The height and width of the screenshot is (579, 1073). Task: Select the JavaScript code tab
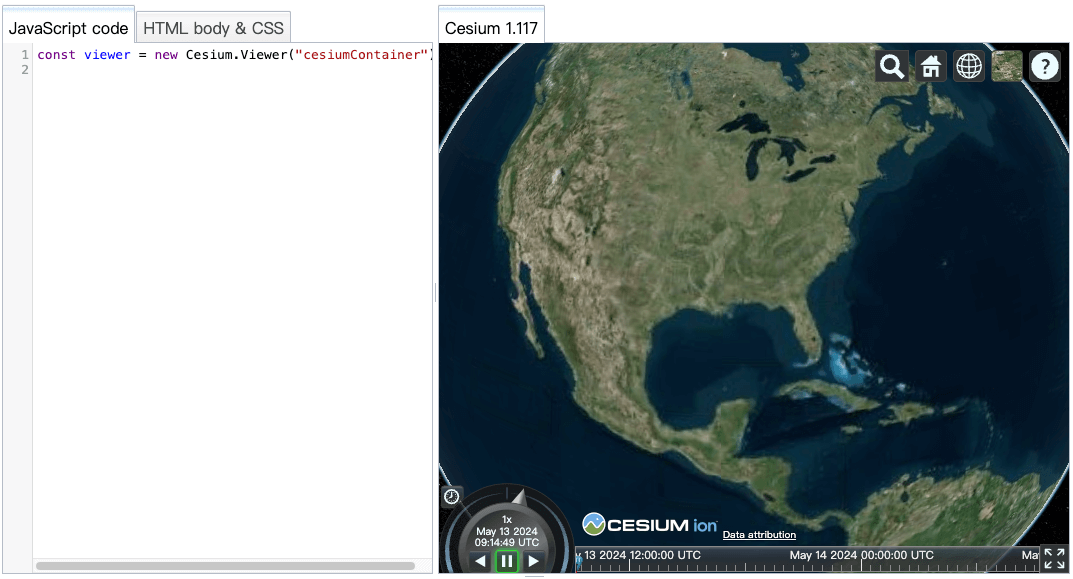click(x=68, y=27)
